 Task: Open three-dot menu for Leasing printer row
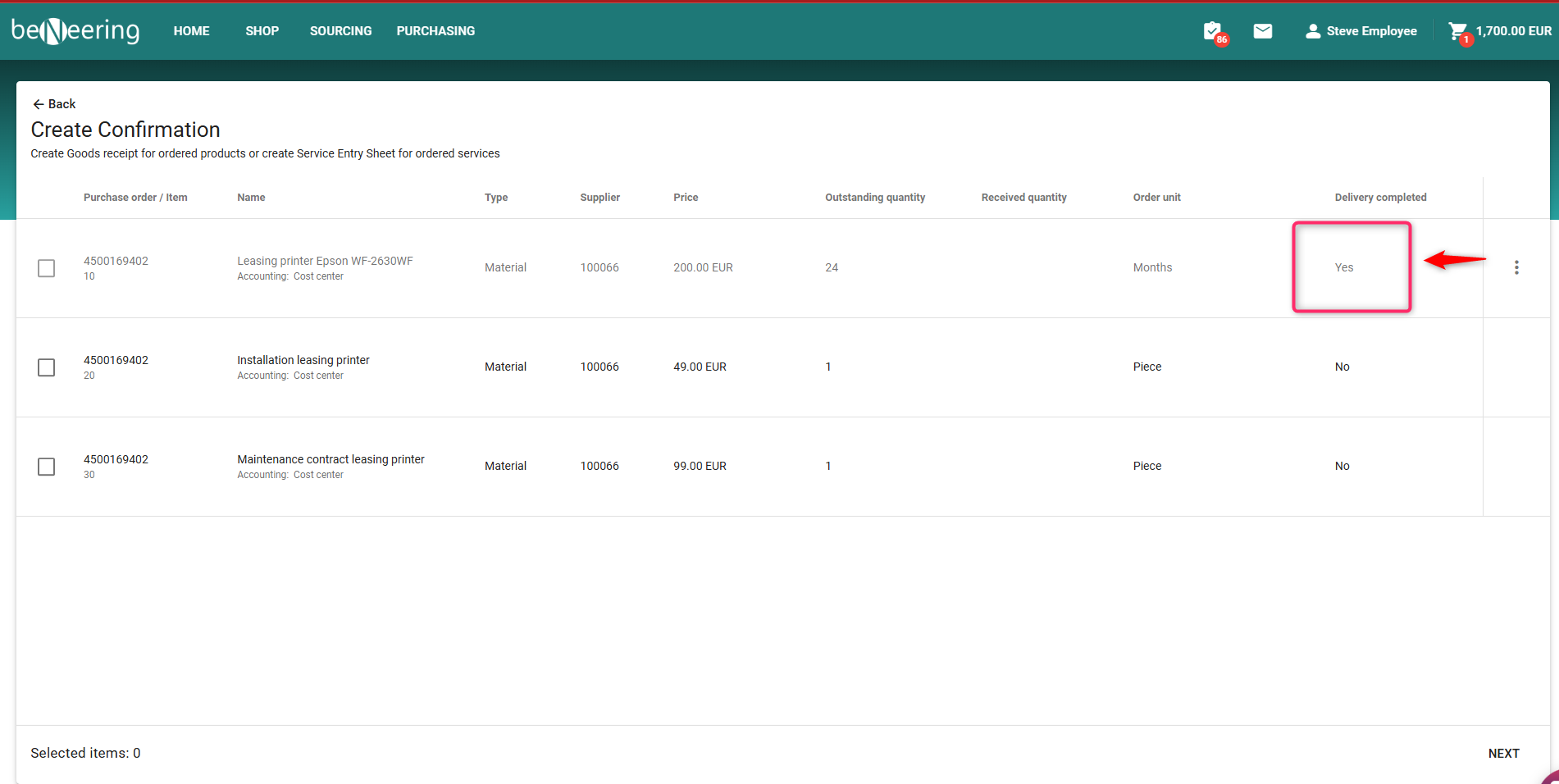point(1516,267)
